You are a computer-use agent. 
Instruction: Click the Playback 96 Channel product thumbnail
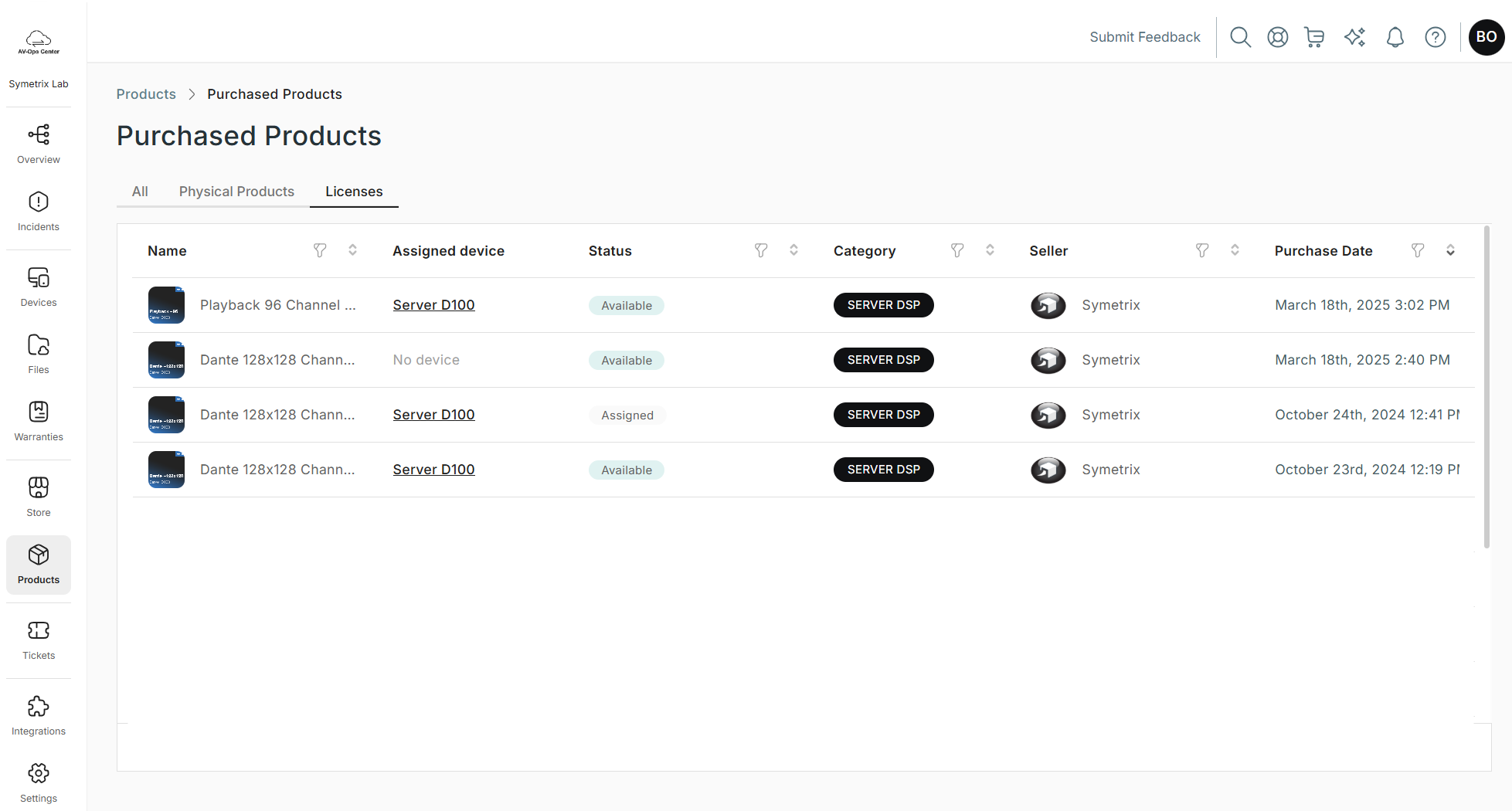point(166,305)
